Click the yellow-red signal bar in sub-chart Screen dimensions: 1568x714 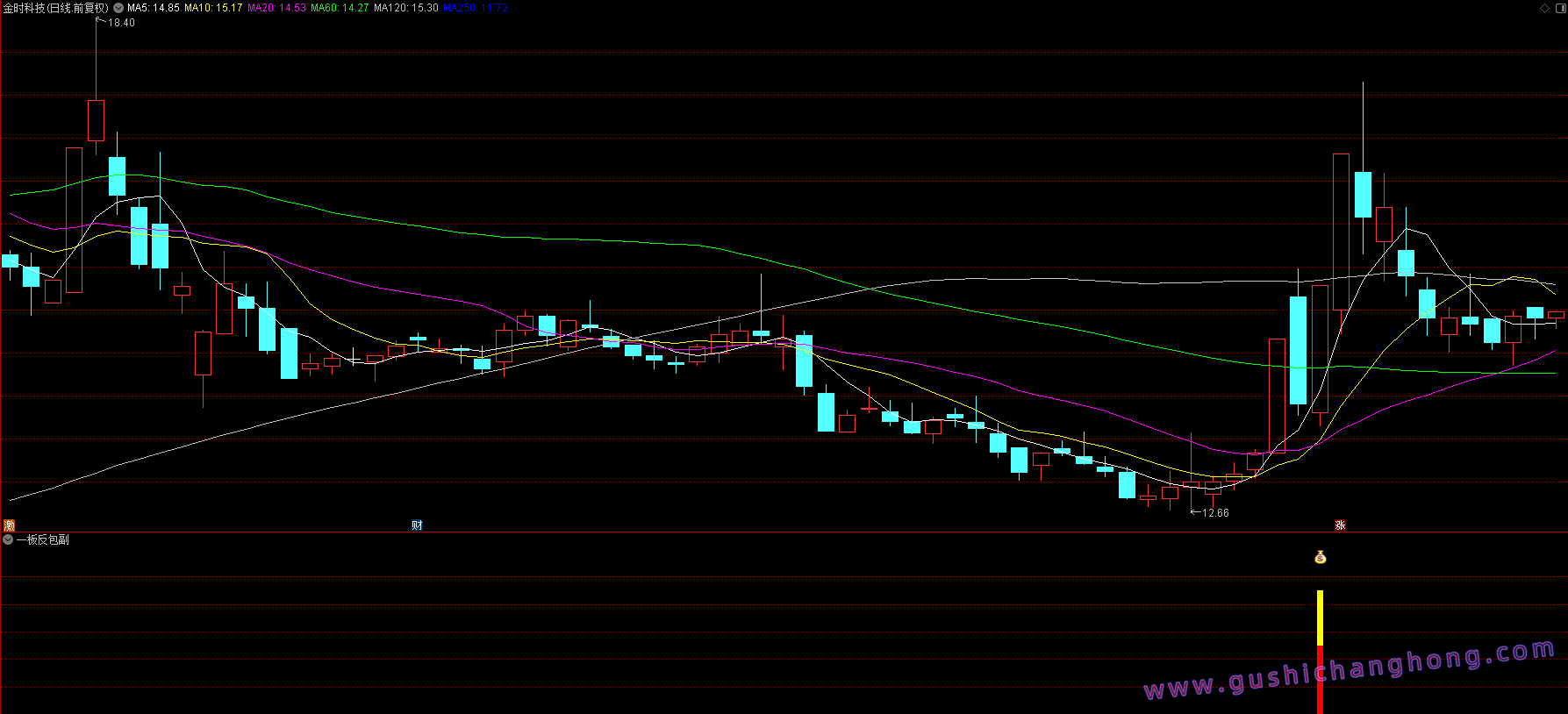(1320, 651)
